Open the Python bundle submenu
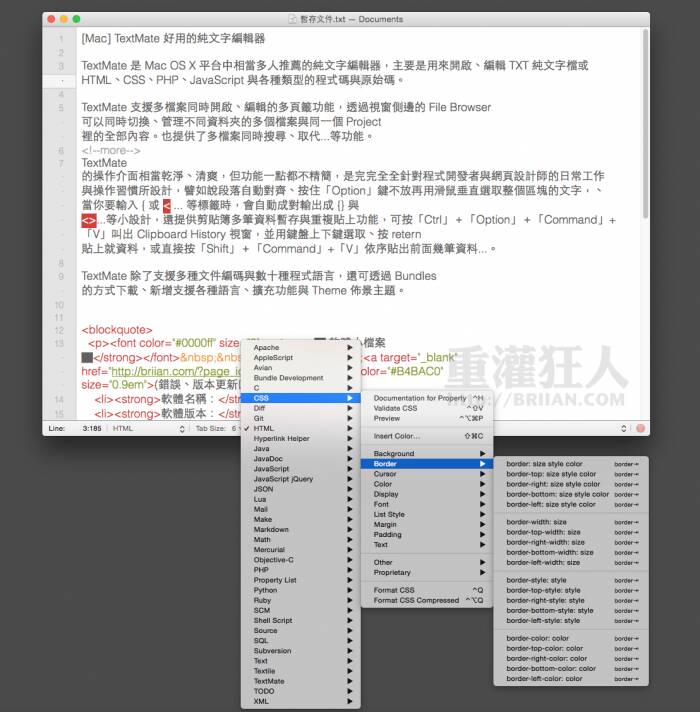This screenshot has height=712, width=700. [x=301, y=590]
